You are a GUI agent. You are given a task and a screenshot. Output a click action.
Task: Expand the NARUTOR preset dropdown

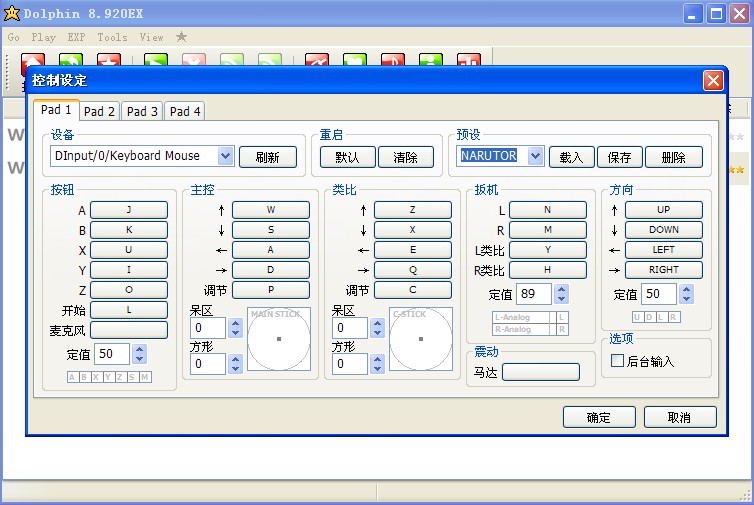click(534, 156)
